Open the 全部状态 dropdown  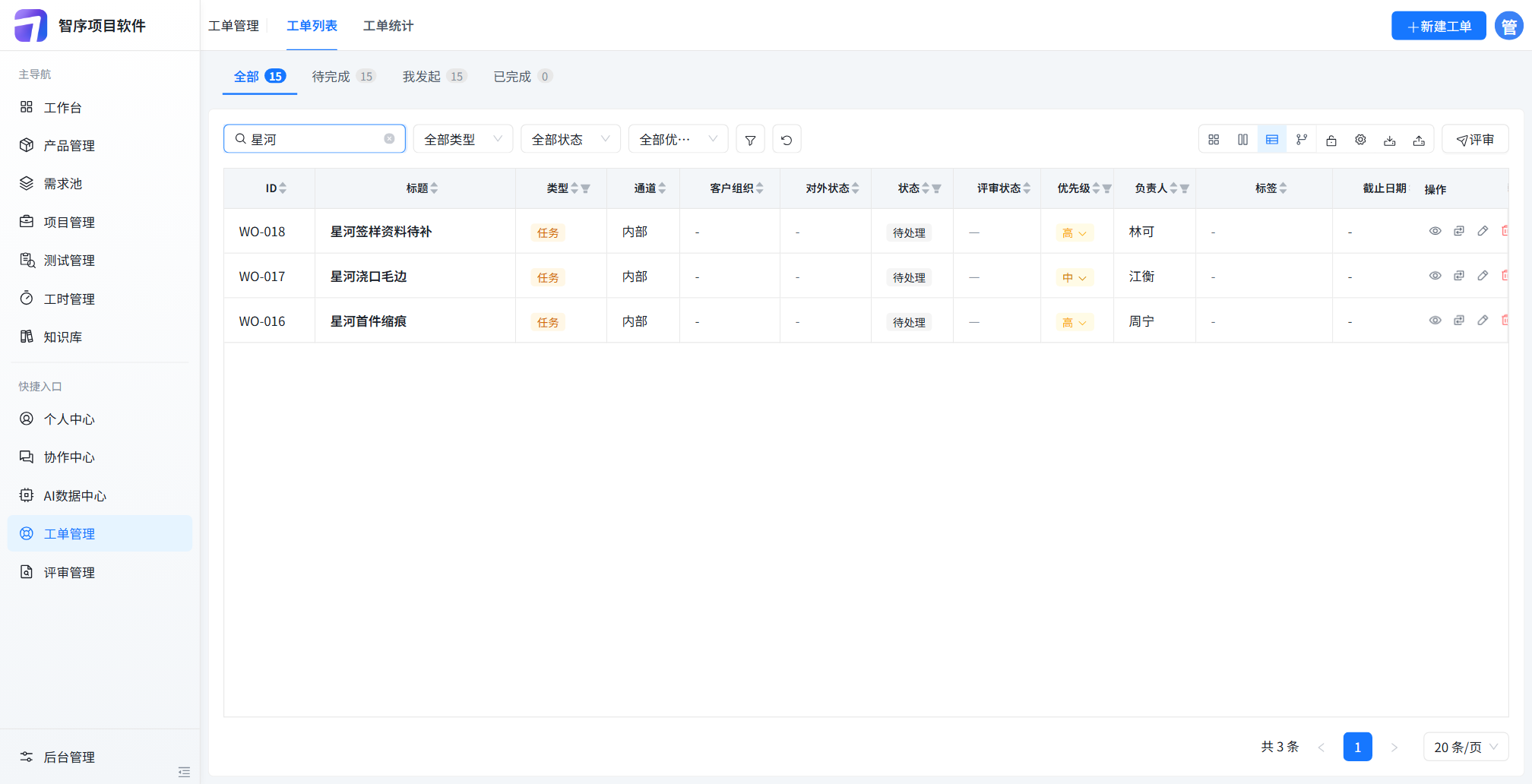pos(571,139)
